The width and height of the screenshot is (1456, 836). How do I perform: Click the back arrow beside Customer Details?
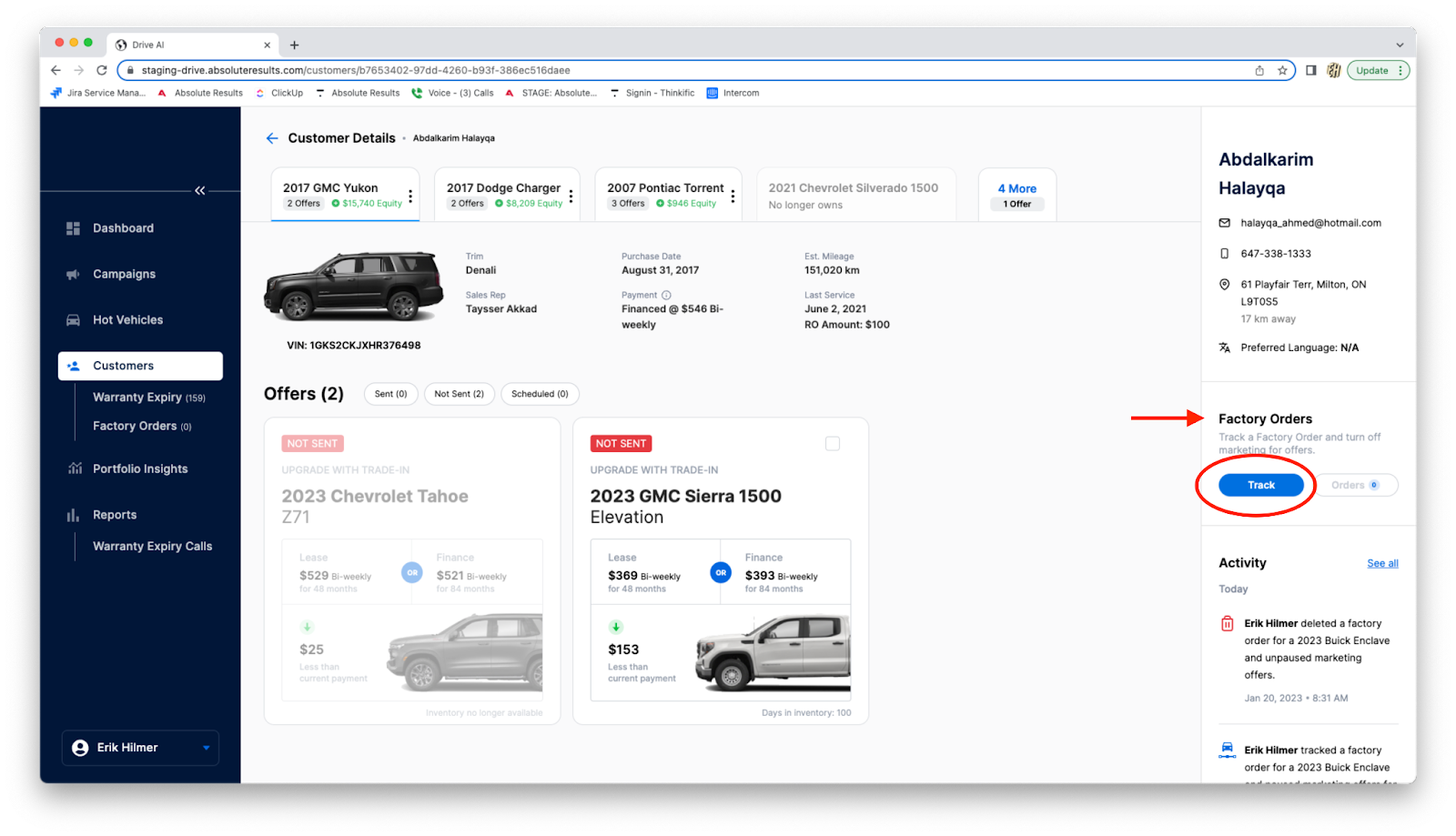click(x=271, y=138)
